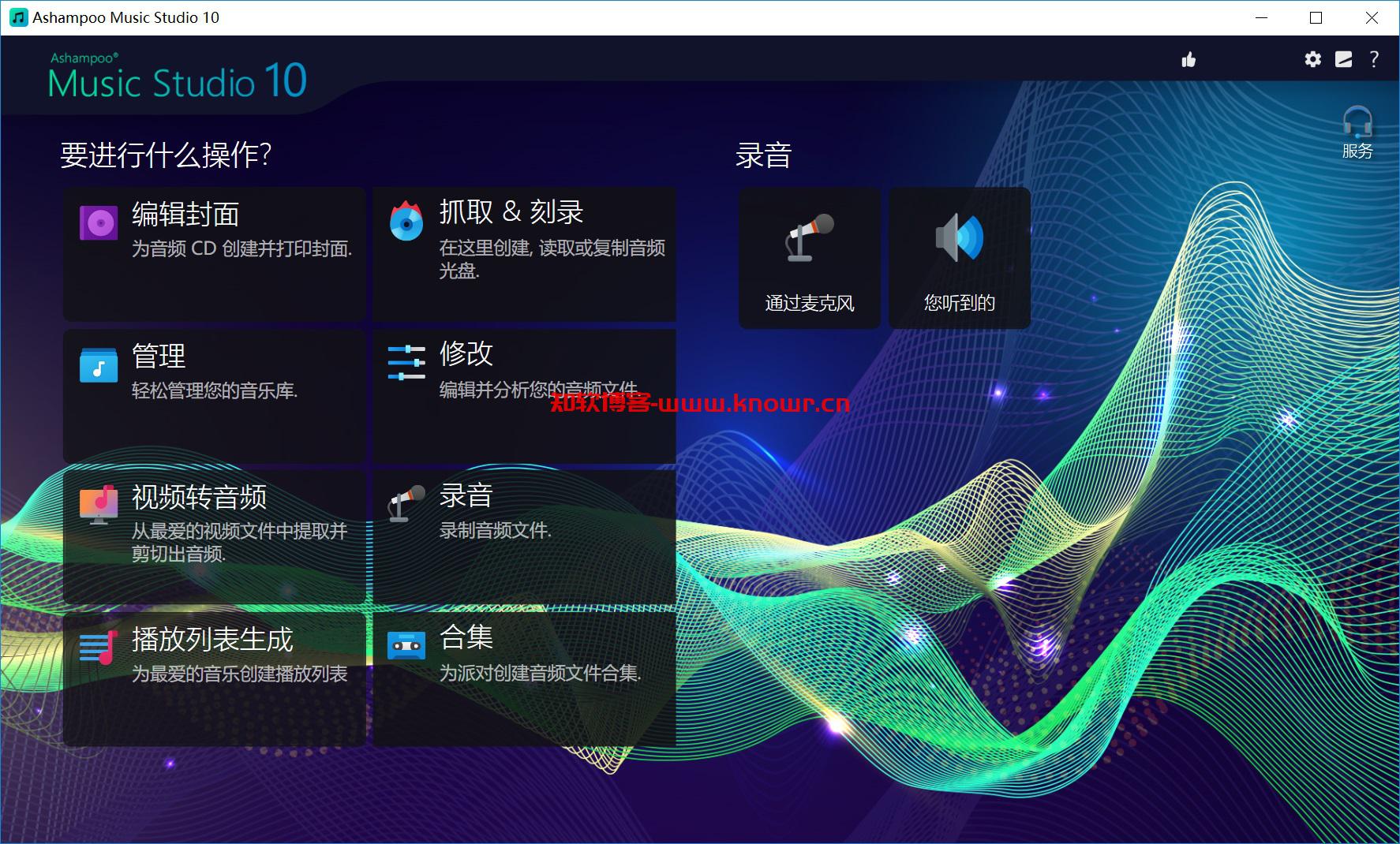Click the text 从最爱的视频文件中提取并剪切出音频.
The height and width of the screenshot is (844, 1400).
(240, 542)
